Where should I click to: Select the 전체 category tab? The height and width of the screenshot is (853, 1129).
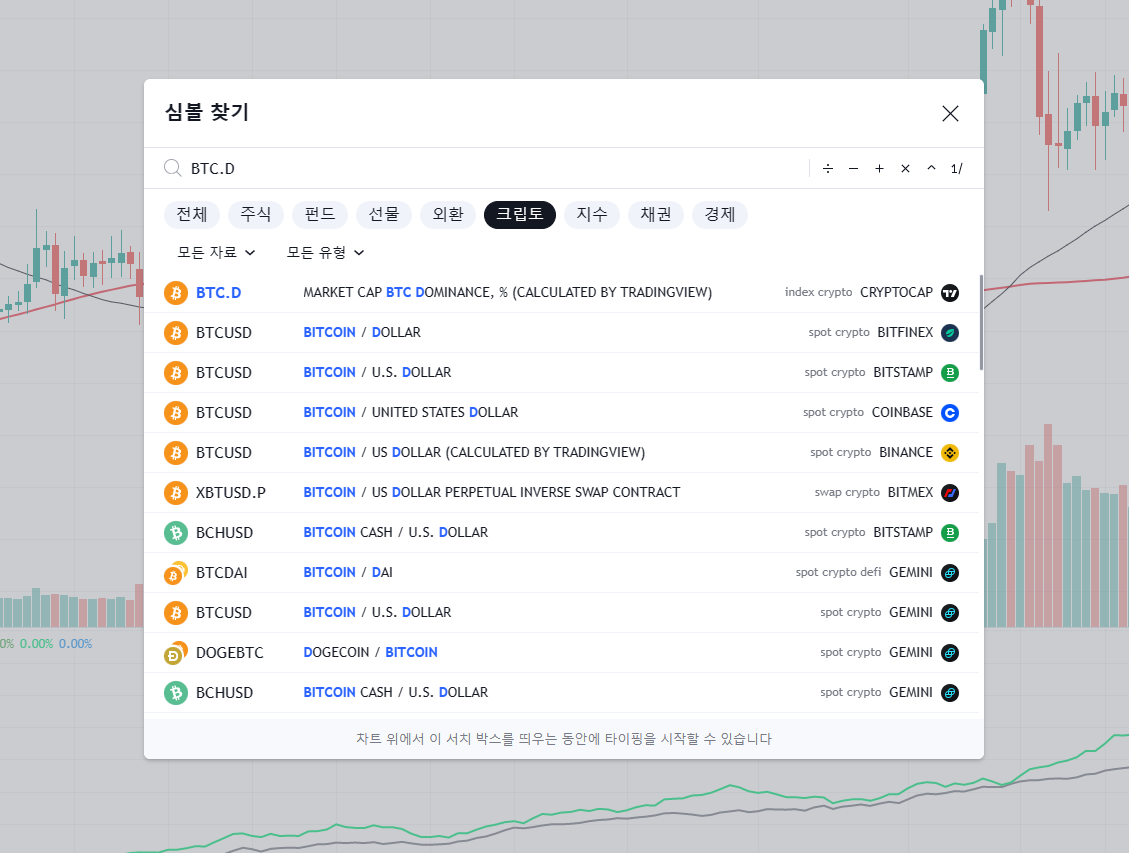[192, 215]
